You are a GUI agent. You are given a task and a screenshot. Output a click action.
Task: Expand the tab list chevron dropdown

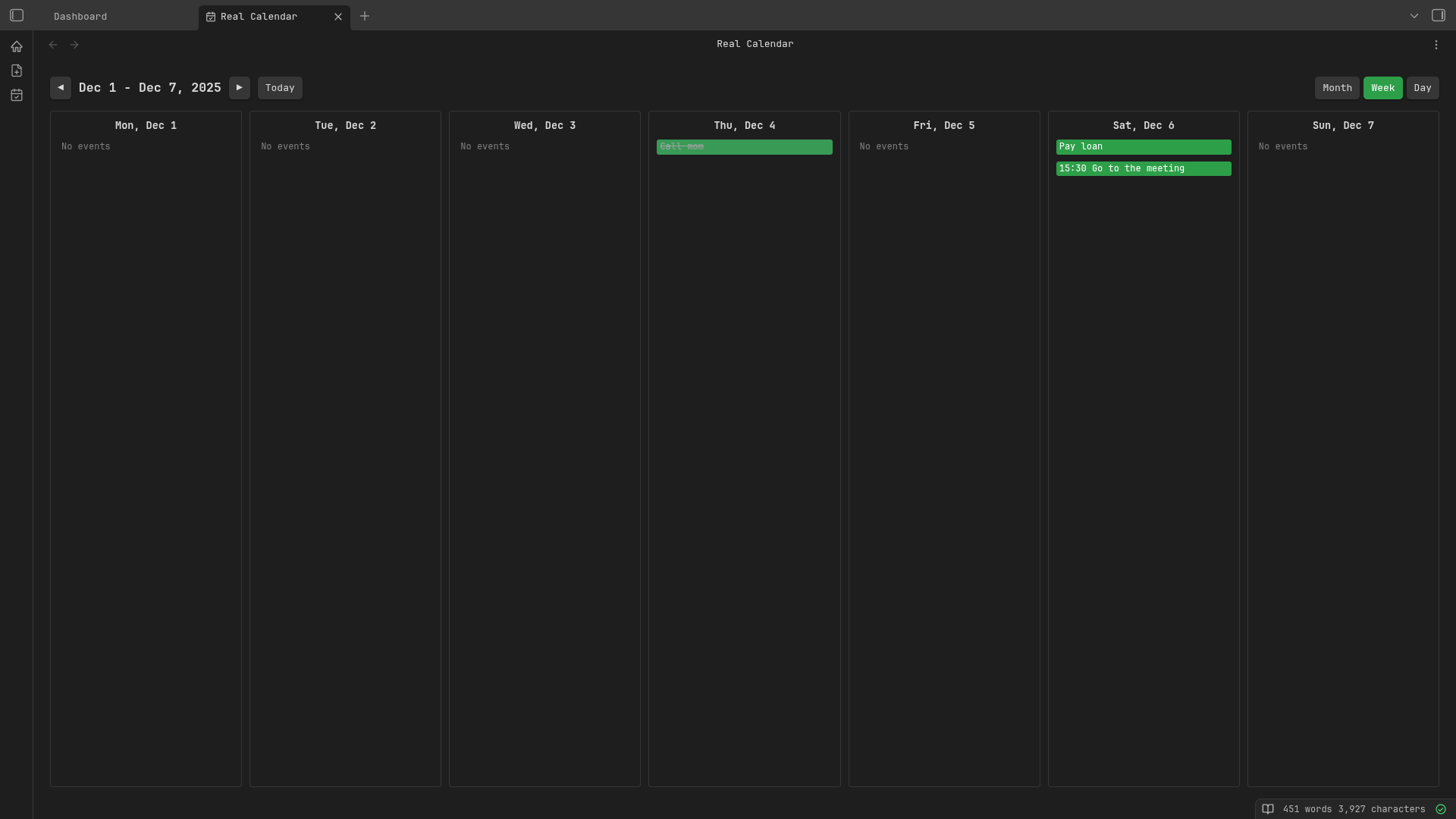coord(1414,16)
